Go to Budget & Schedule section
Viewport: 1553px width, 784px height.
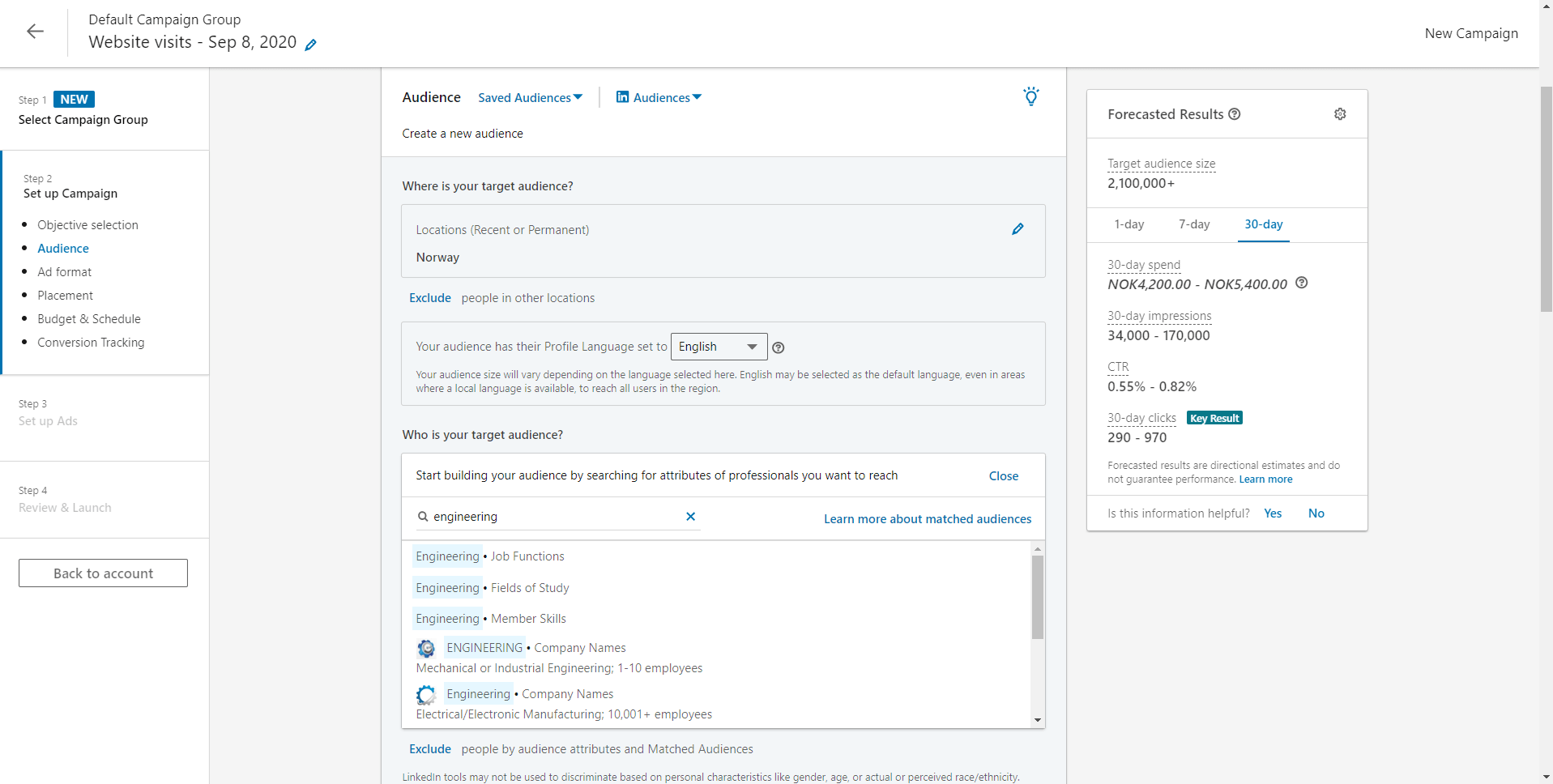(x=89, y=319)
